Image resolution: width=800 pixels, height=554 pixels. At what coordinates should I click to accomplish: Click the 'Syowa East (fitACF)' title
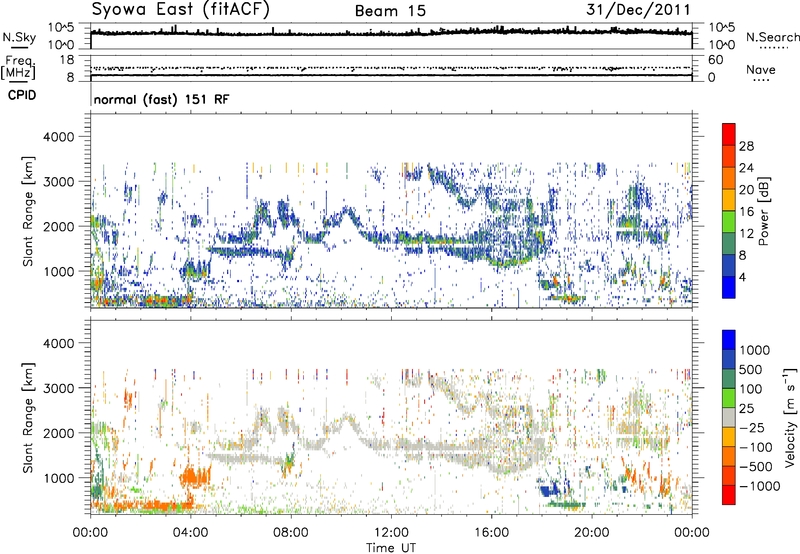point(181,10)
